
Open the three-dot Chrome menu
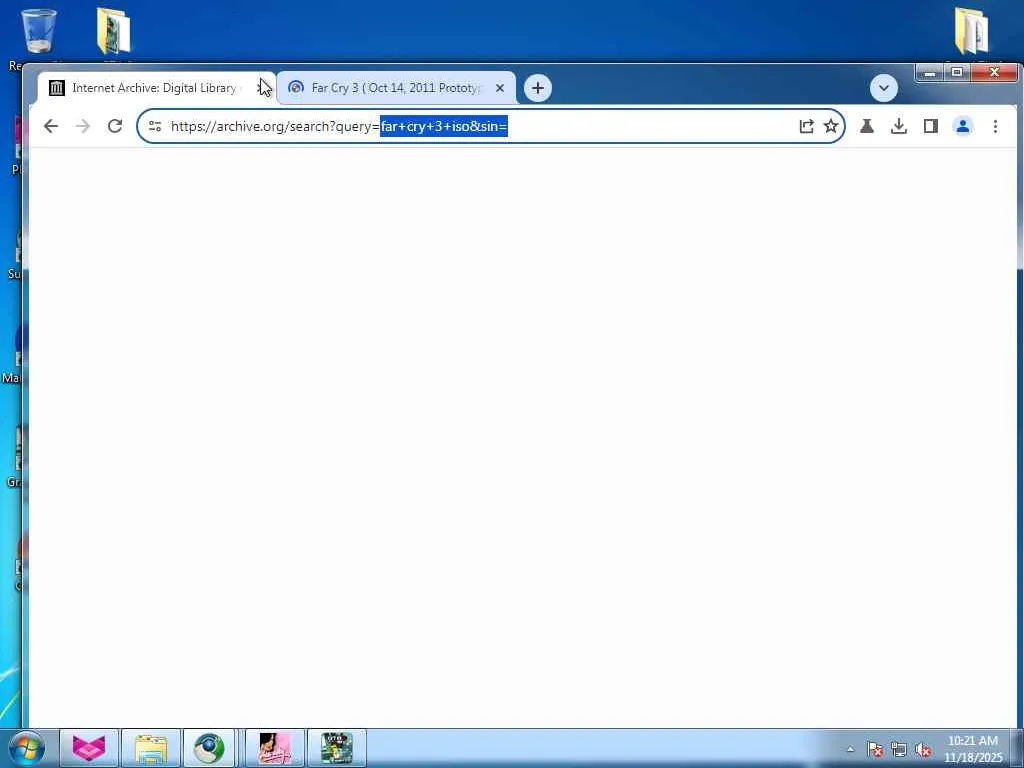995,126
